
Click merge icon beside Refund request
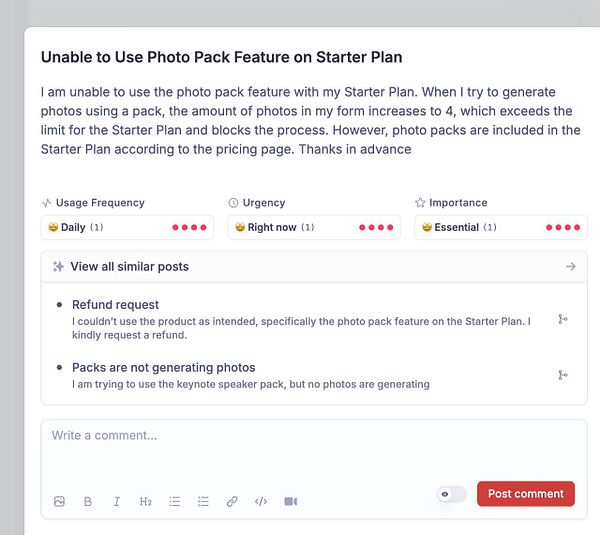[563, 320]
